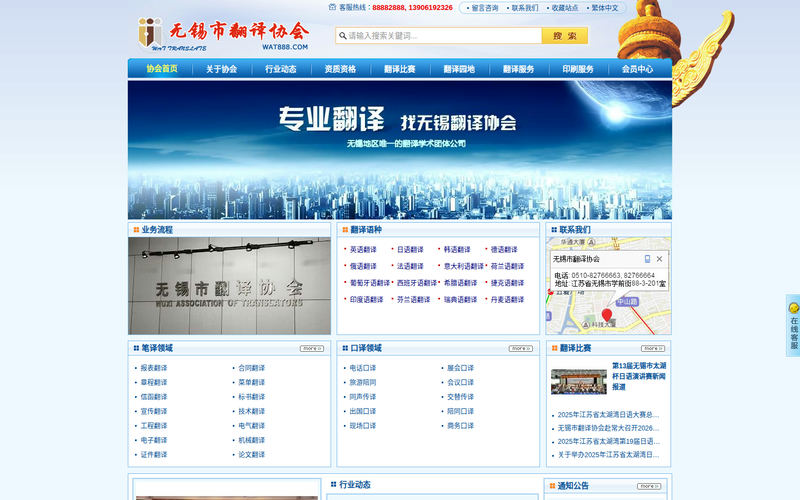Open the 留言咨询 top link
800x500 pixels.
[x=484, y=8]
